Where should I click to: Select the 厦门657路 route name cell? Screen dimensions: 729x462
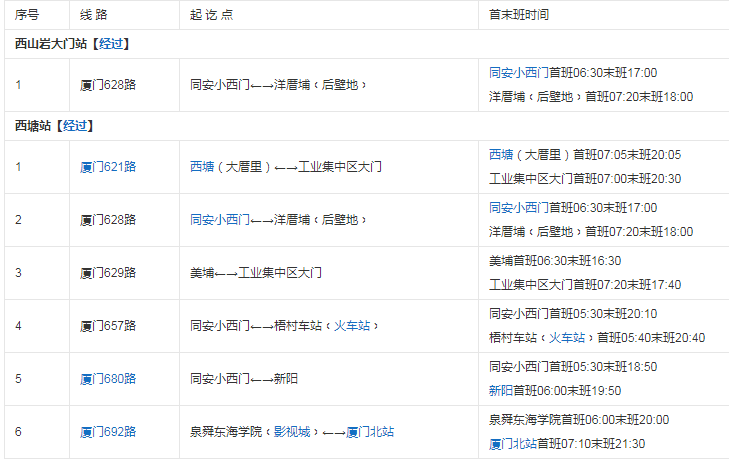click(x=108, y=326)
